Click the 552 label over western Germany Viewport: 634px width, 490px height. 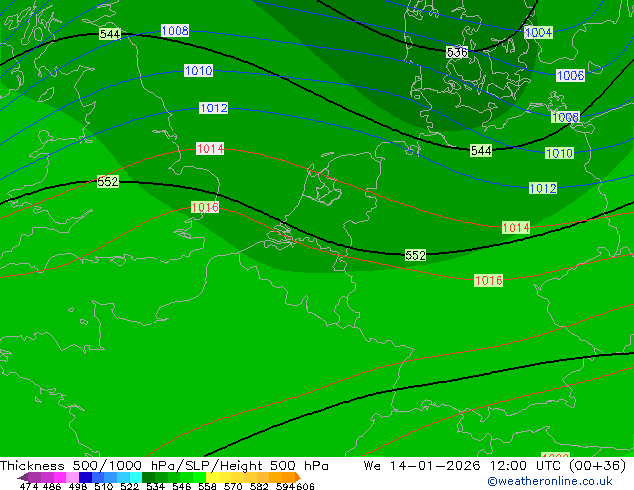click(415, 256)
